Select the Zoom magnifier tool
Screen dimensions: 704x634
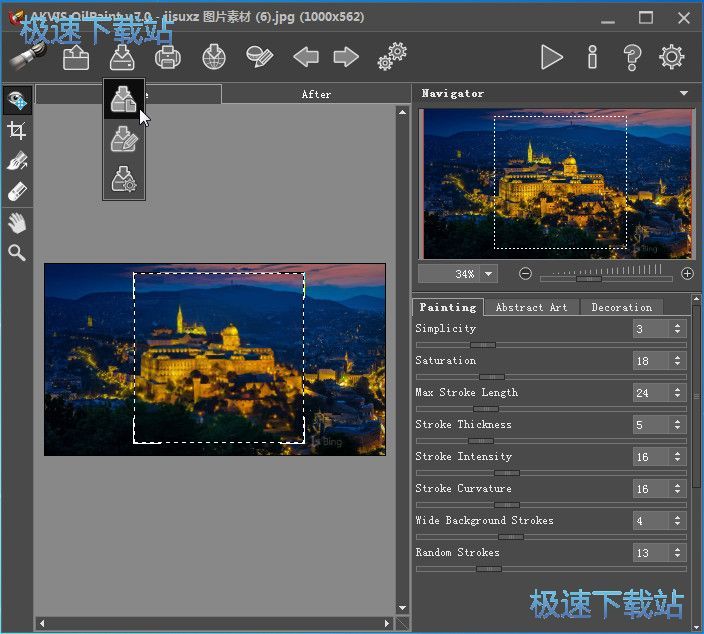[x=16, y=253]
